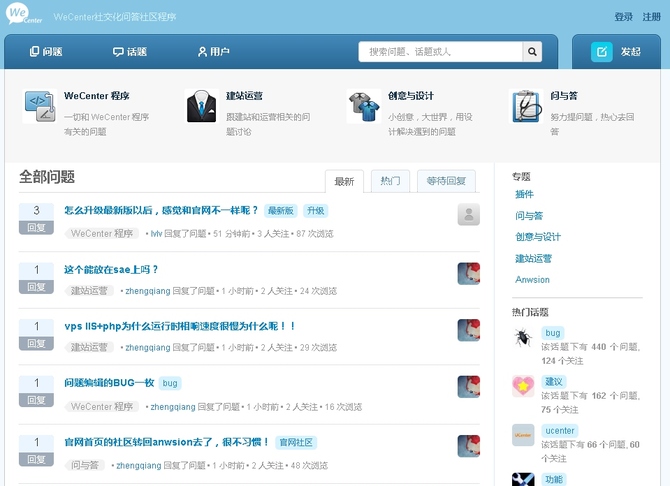Open the 话题 navigation item
670x486 pixels.
(130, 52)
